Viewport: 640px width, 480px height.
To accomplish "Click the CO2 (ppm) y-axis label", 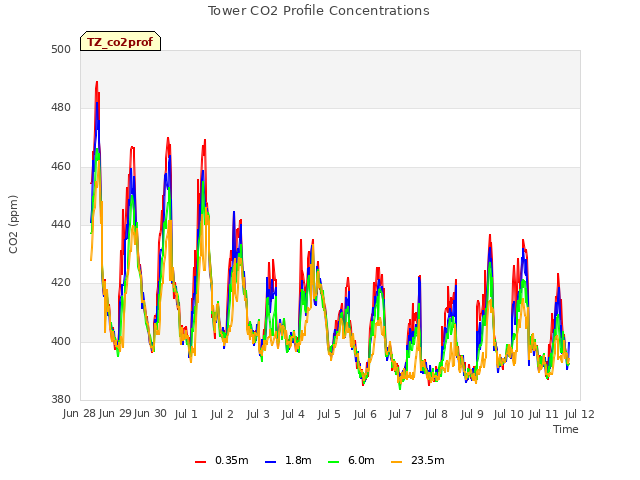I will click(13, 224).
